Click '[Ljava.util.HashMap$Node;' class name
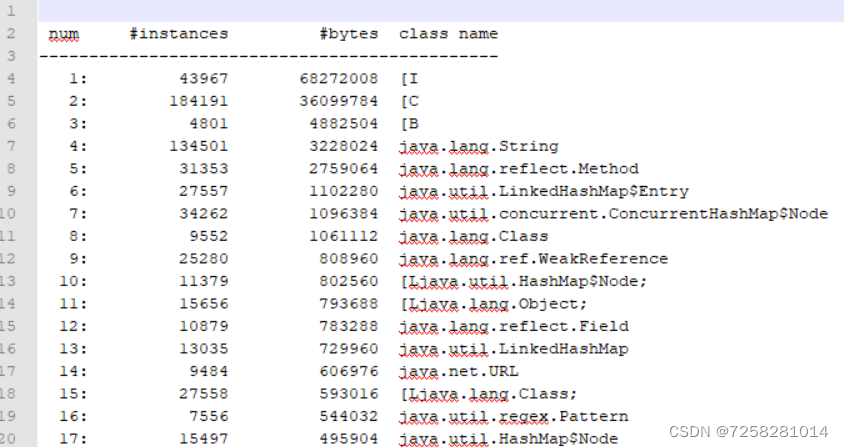Viewport: 844px width, 447px height. pyautogui.click(x=523, y=282)
